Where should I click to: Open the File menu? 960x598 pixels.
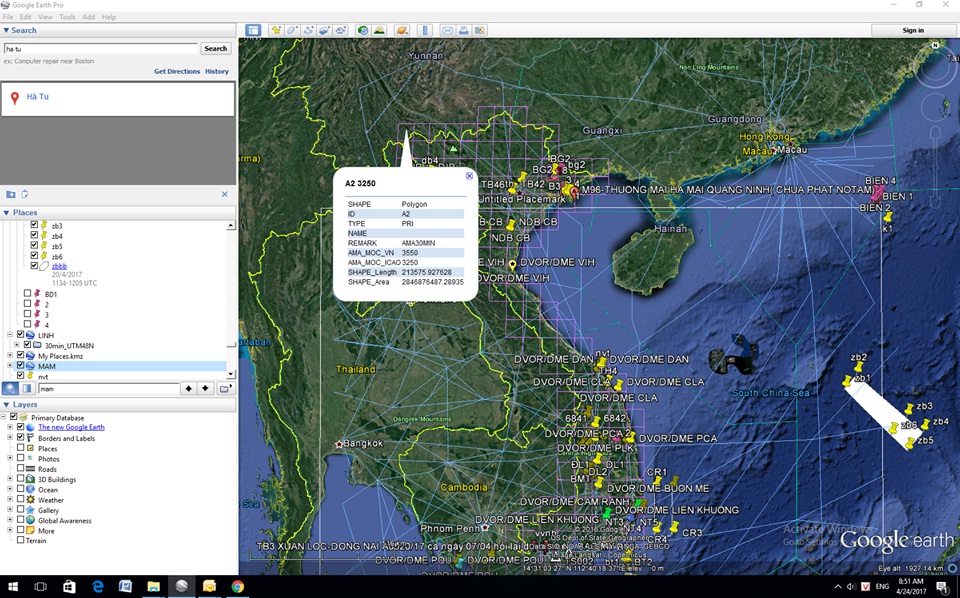click(8, 17)
